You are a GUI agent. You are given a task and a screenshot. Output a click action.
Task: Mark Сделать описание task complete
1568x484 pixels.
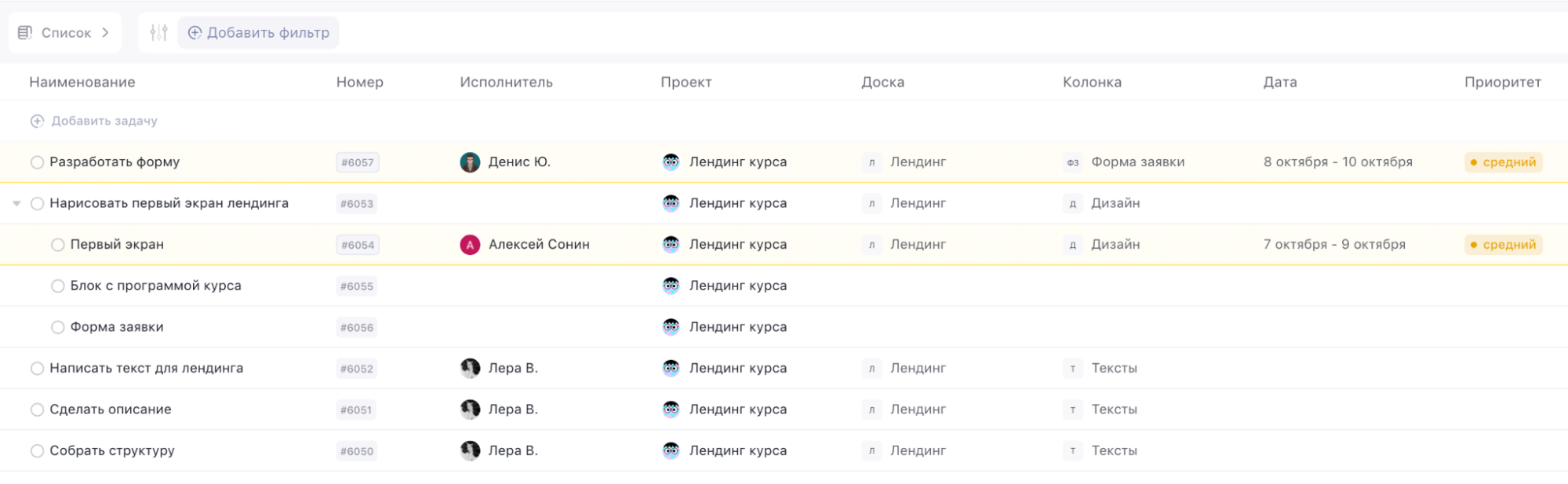37,409
